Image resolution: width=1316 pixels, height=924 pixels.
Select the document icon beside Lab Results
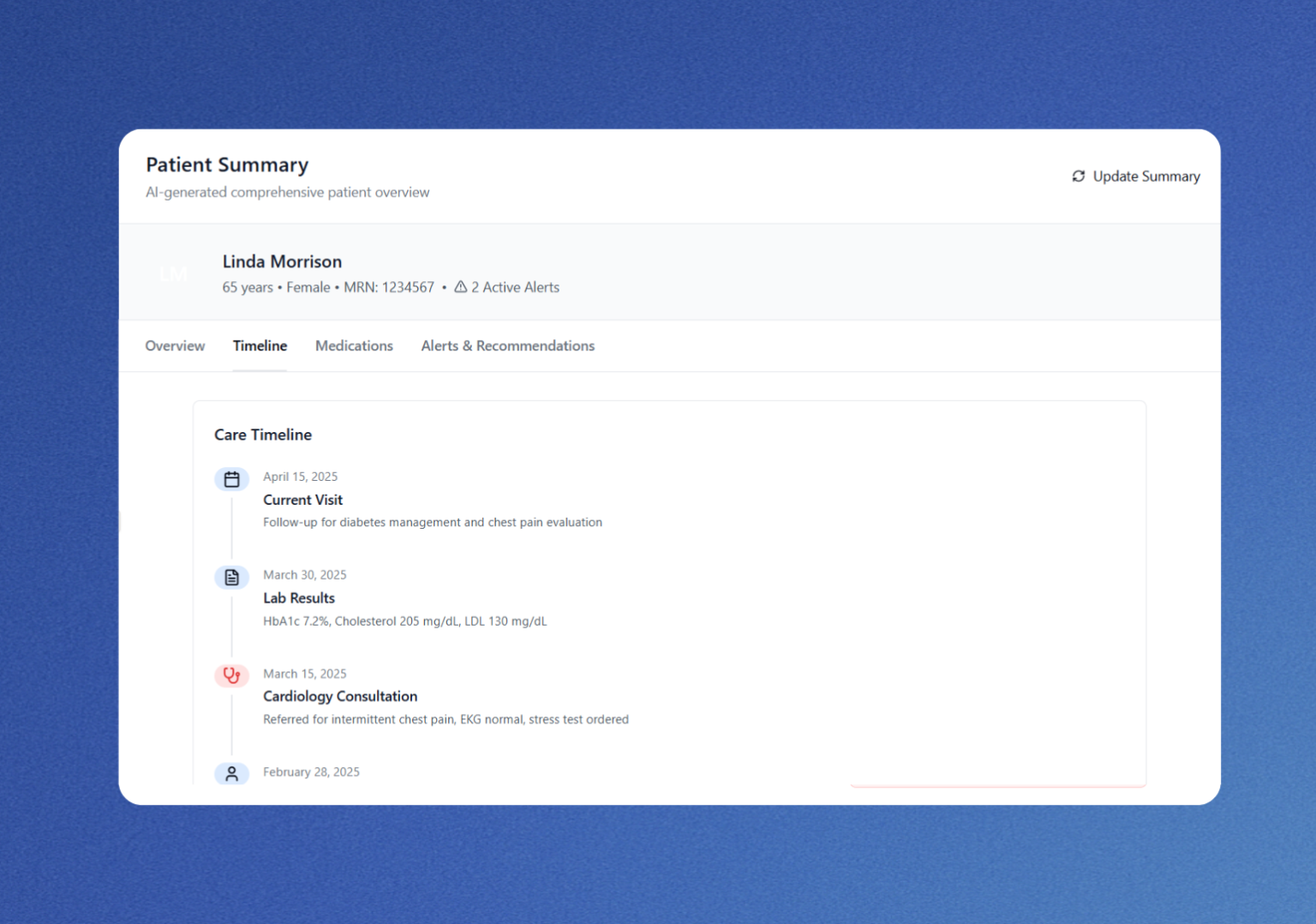click(231, 578)
